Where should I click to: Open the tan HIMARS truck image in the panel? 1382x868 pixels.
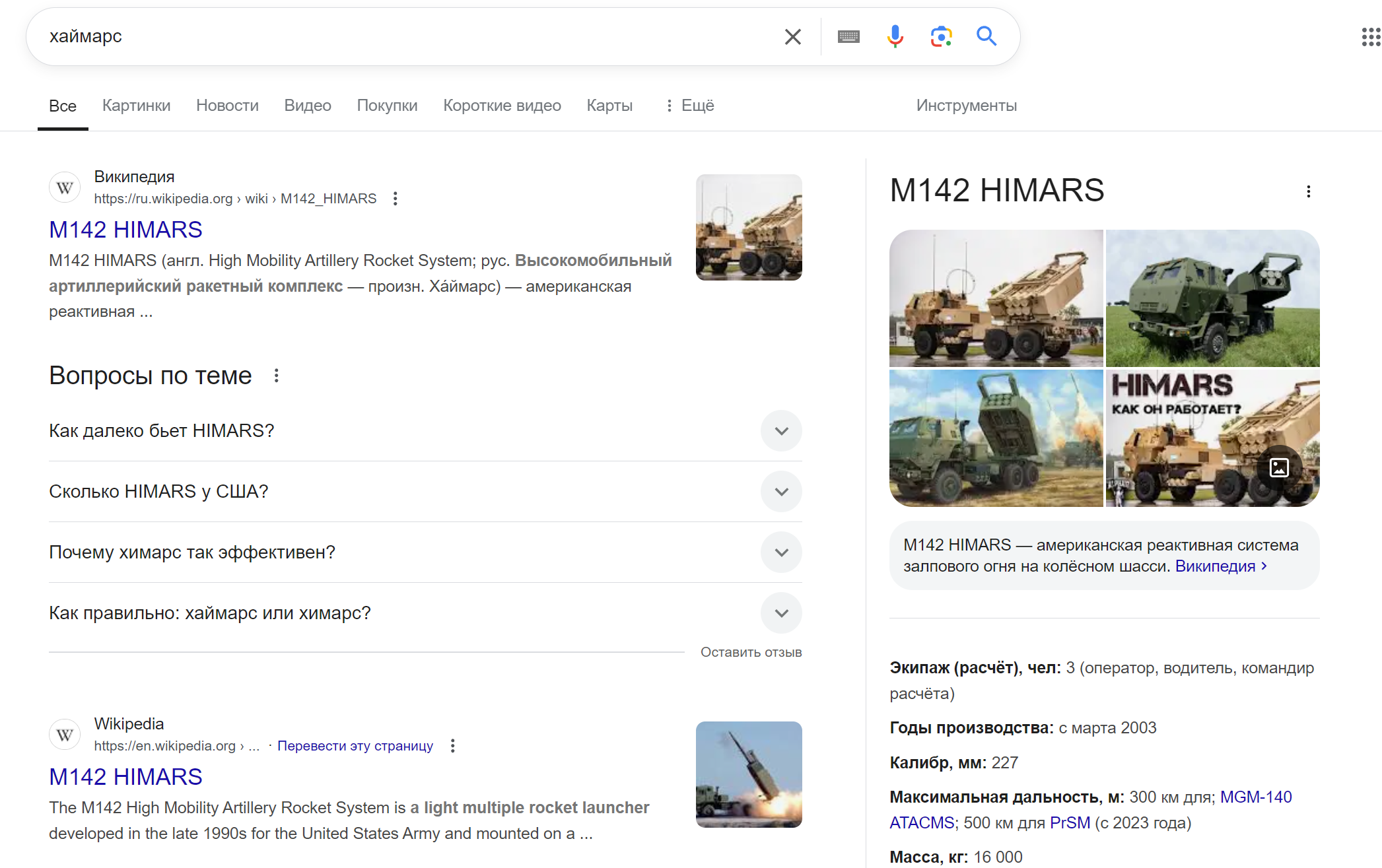point(996,298)
